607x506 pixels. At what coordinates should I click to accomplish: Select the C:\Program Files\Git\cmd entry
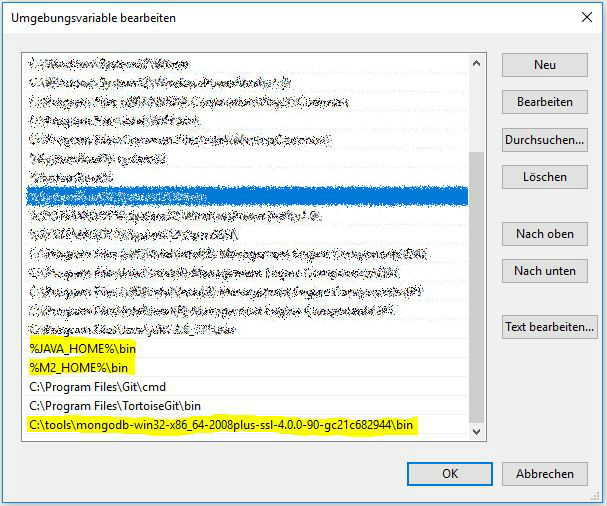point(98,387)
